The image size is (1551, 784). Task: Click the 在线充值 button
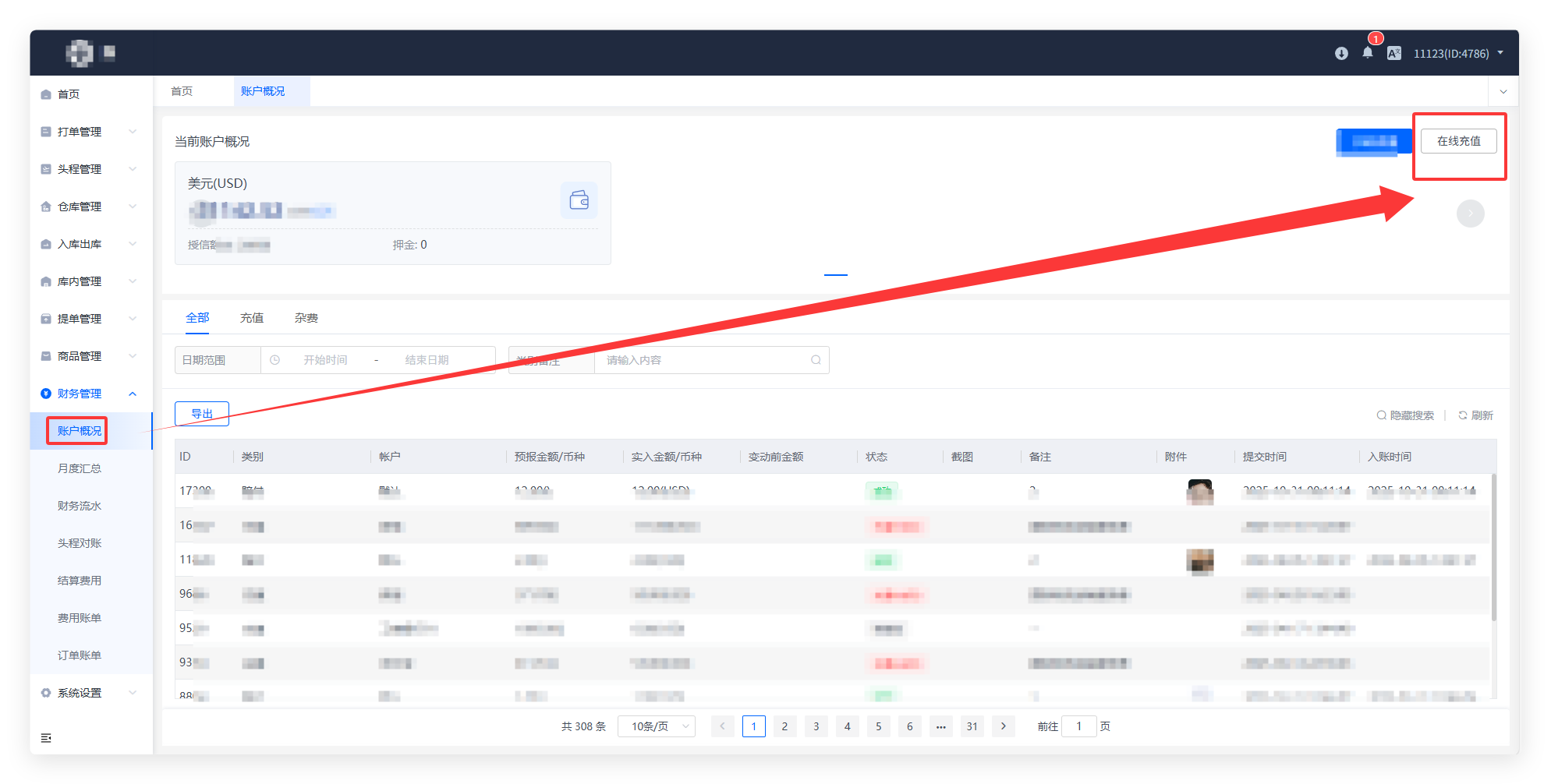[x=1458, y=141]
